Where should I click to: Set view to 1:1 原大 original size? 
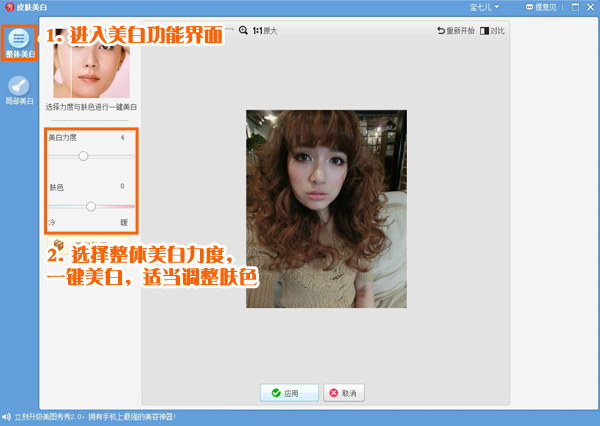point(265,31)
